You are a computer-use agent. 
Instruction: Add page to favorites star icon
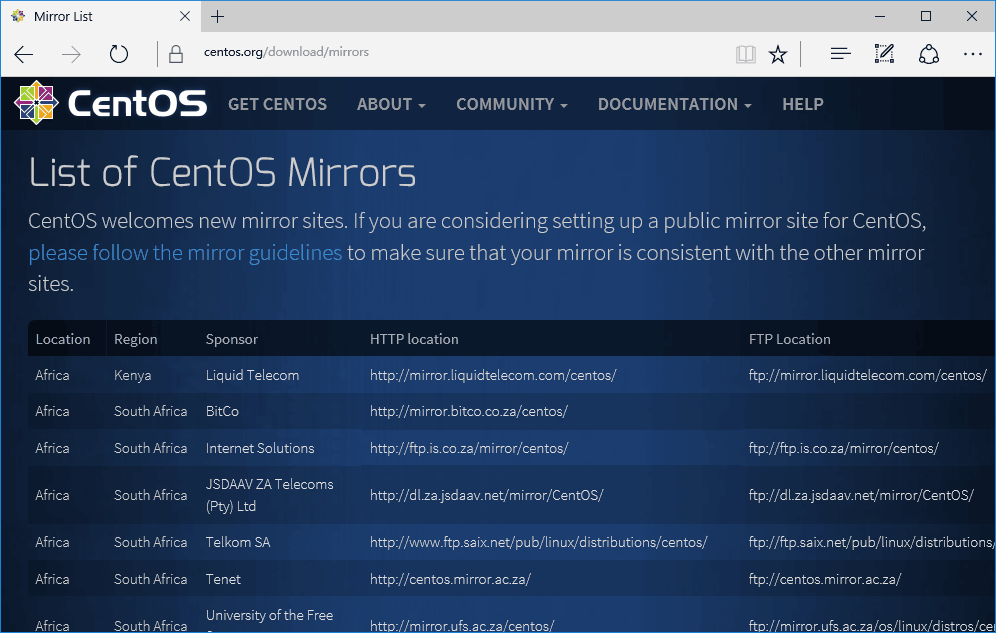pyautogui.click(x=778, y=54)
